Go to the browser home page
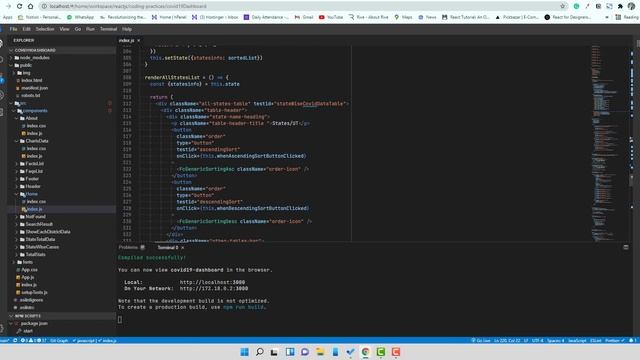The height and width of the screenshot is (360, 640). (x=30, y=6)
